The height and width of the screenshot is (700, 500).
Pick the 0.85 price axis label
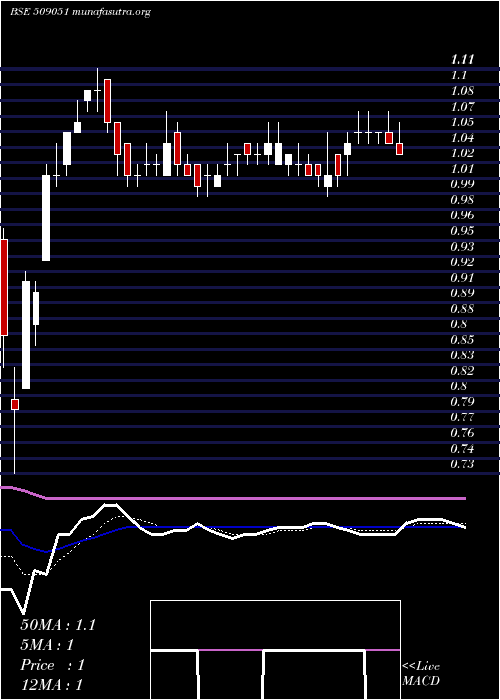(x=462, y=340)
